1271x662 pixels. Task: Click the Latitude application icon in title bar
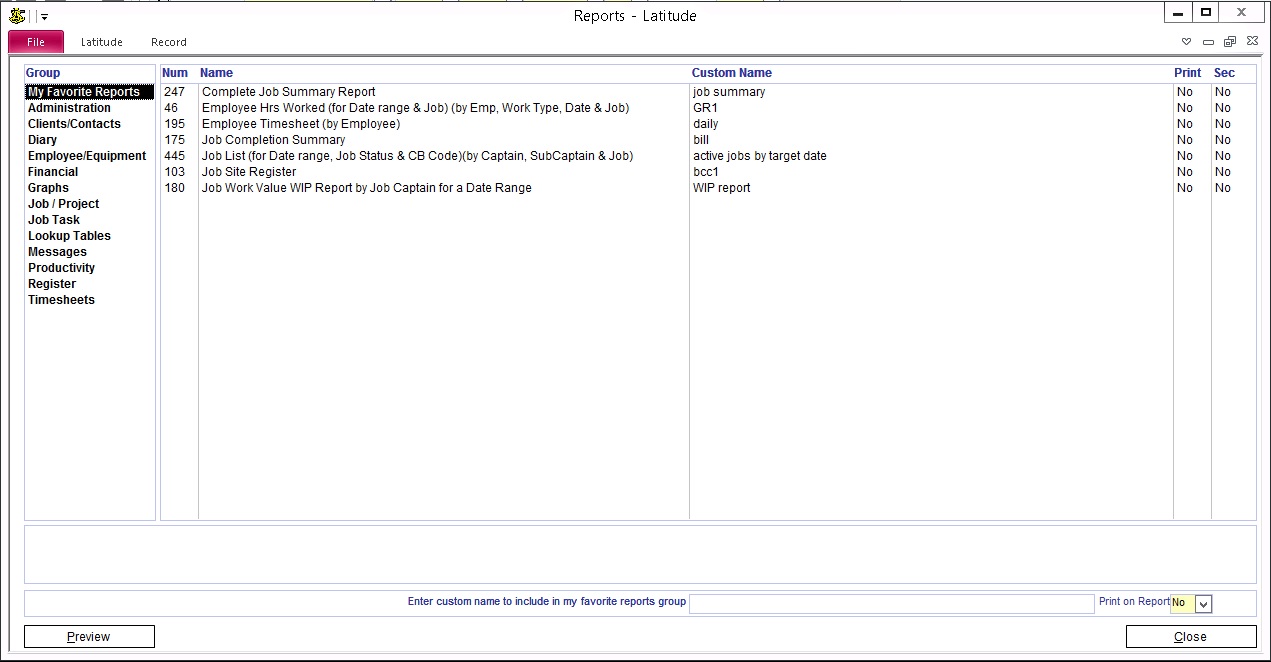pyautogui.click(x=16, y=16)
